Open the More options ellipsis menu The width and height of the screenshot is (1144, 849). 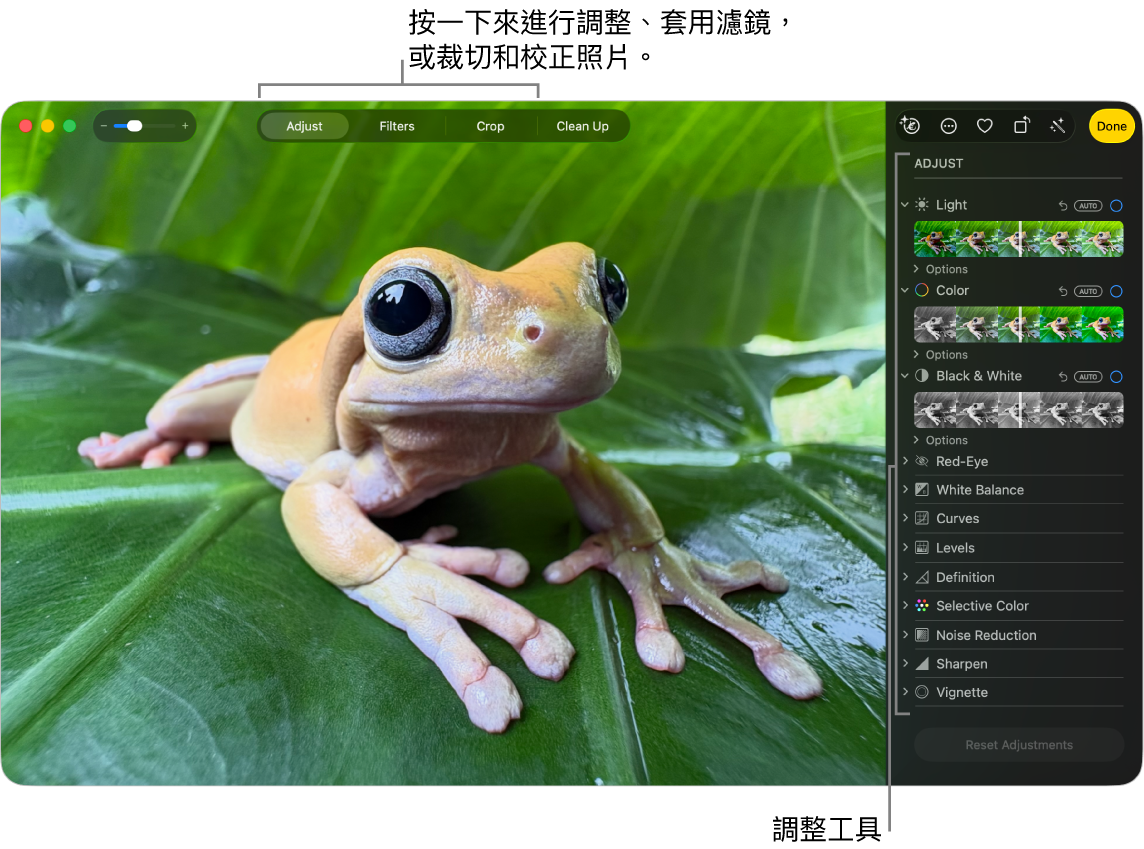pyautogui.click(x=949, y=126)
